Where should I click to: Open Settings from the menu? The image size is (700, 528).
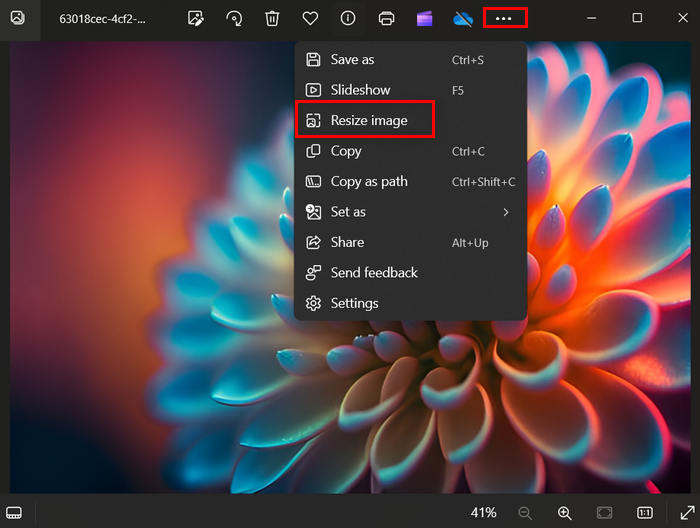tap(354, 303)
